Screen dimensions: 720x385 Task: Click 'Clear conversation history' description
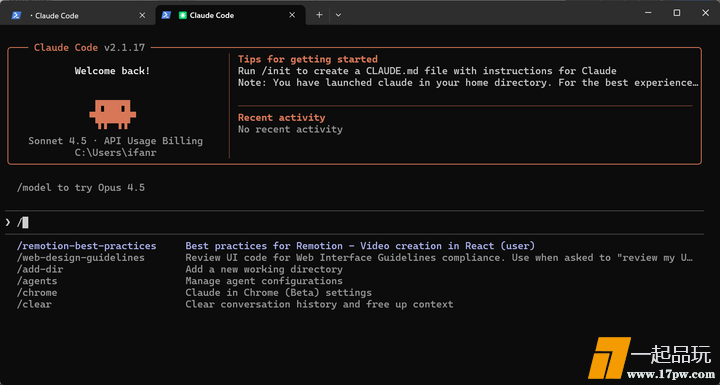319,304
